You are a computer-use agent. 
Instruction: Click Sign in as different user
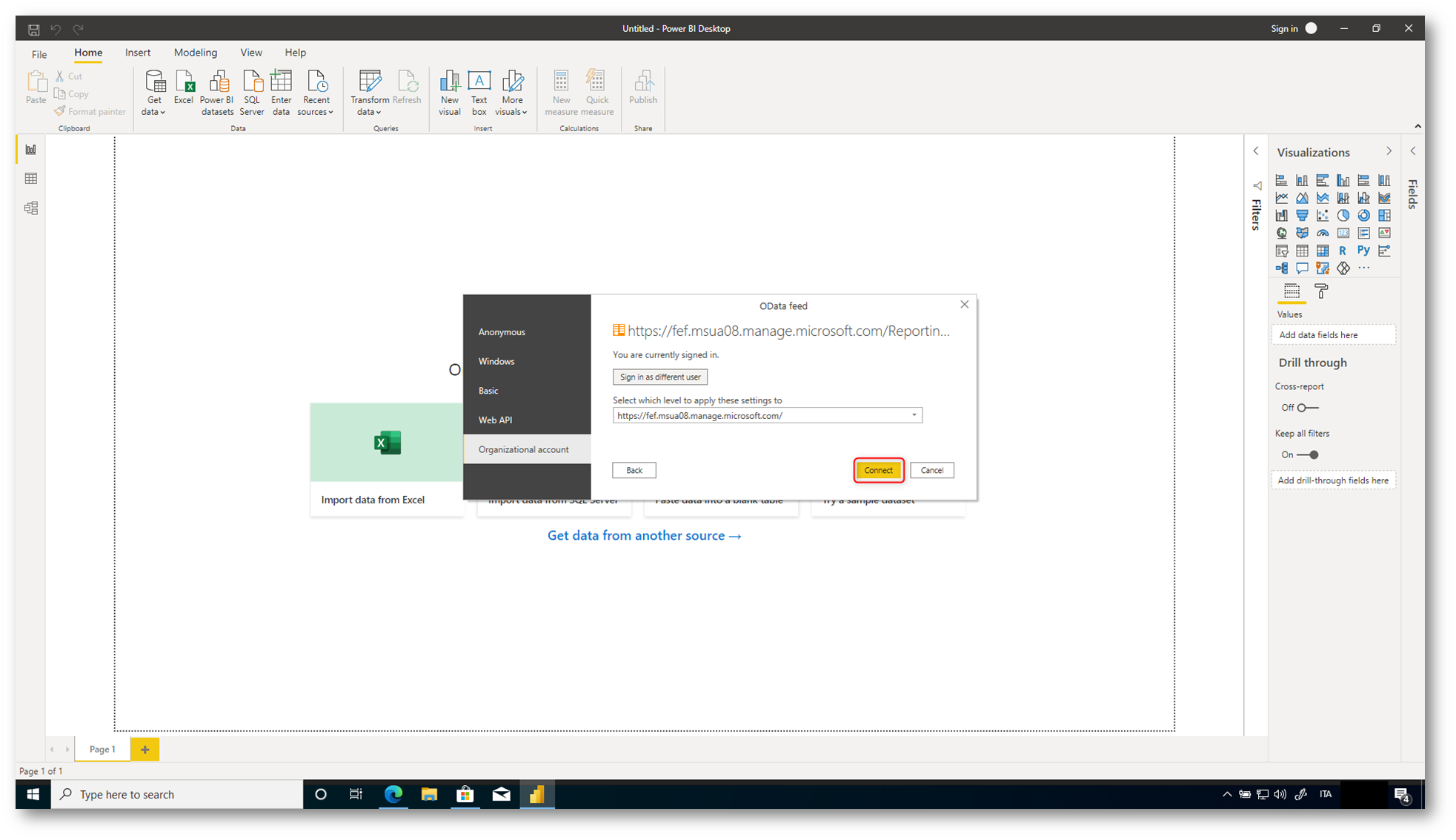(x=659, y=377)
